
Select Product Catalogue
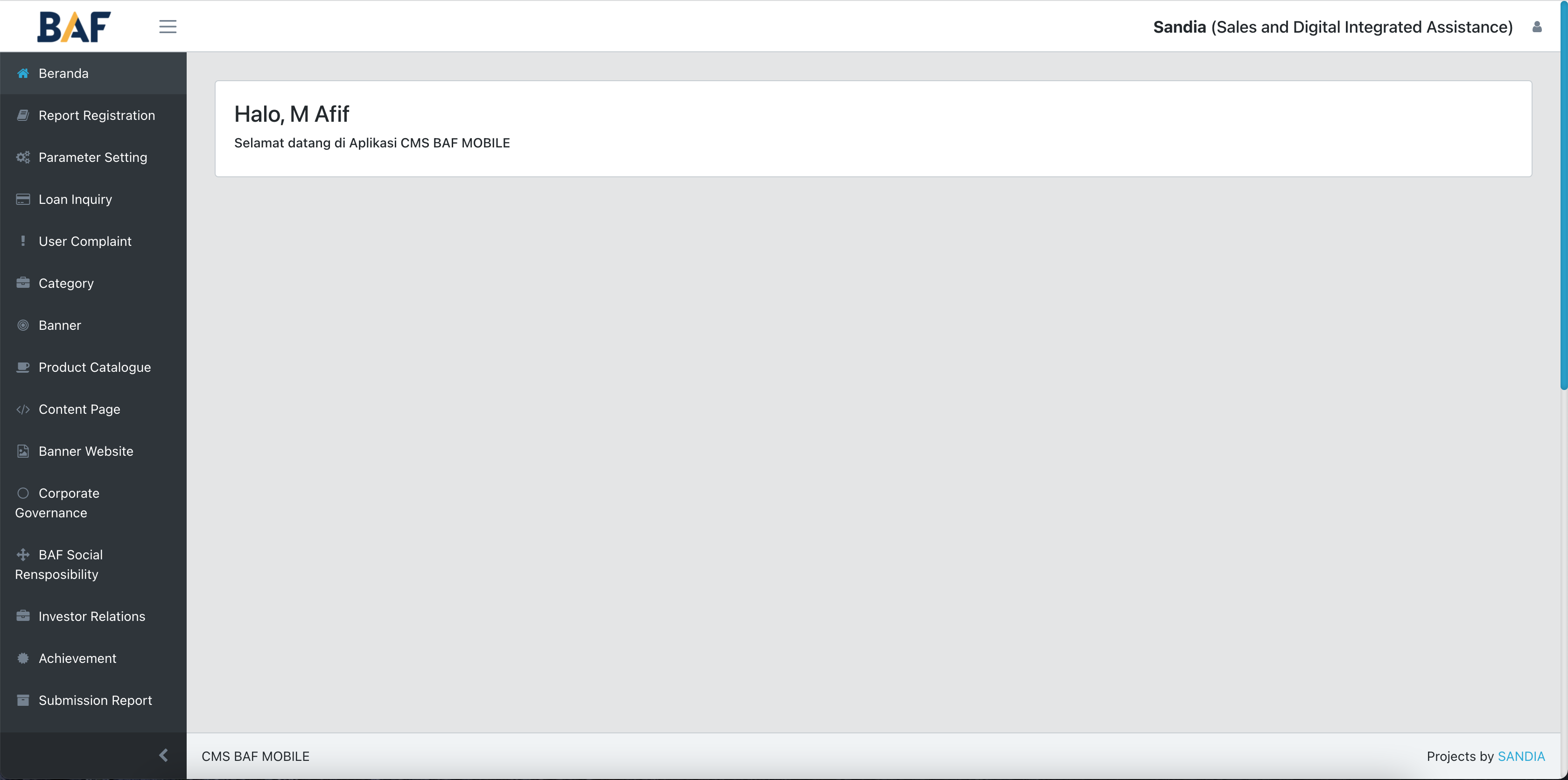coord(93,367)
